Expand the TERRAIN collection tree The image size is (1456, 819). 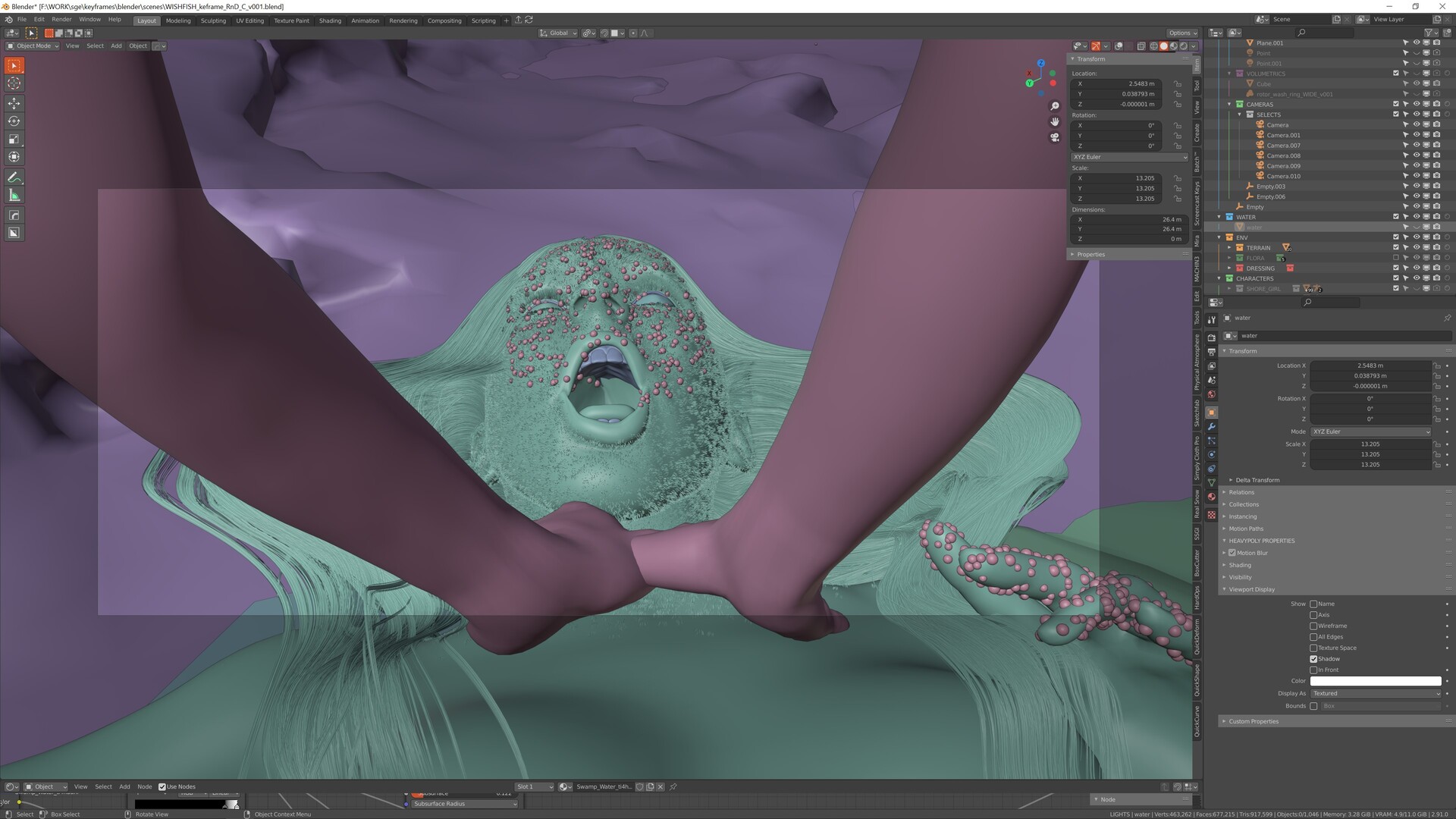(x=1229, y=248)
